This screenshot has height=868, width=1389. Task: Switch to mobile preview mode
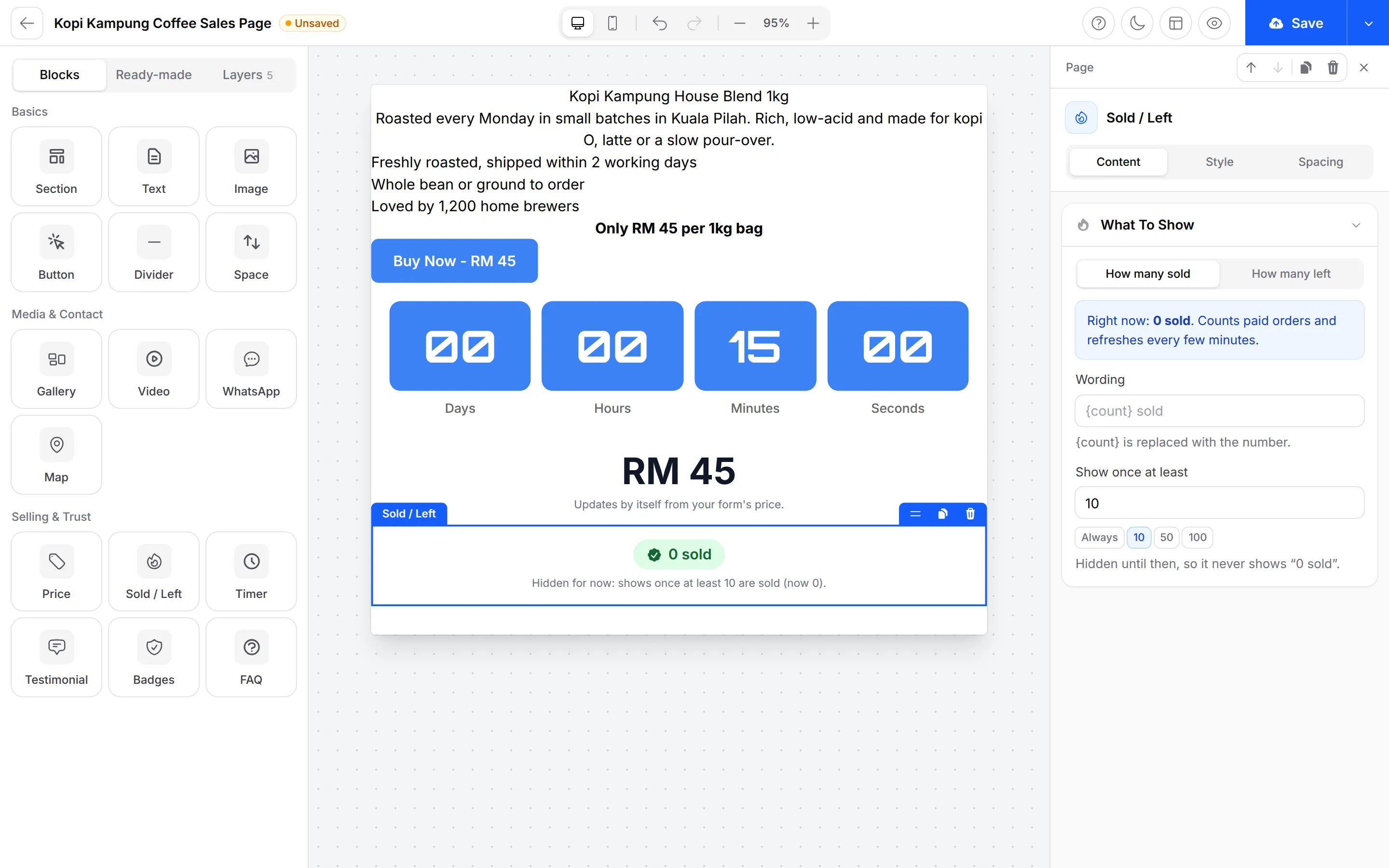tap(613, 23)
